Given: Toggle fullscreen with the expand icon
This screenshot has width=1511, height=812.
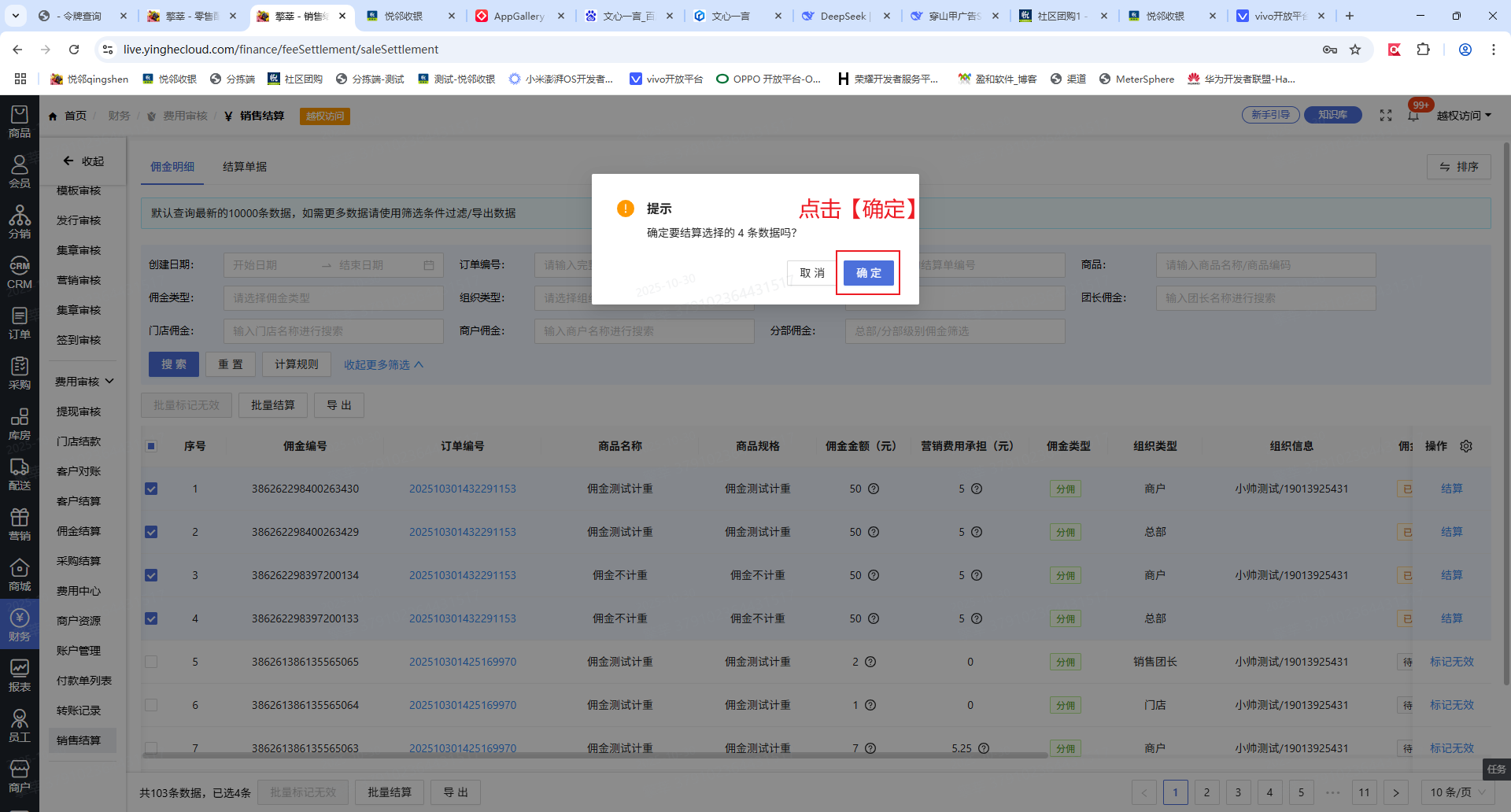Looking at the screenshot, I should (x=1386, y=116).
